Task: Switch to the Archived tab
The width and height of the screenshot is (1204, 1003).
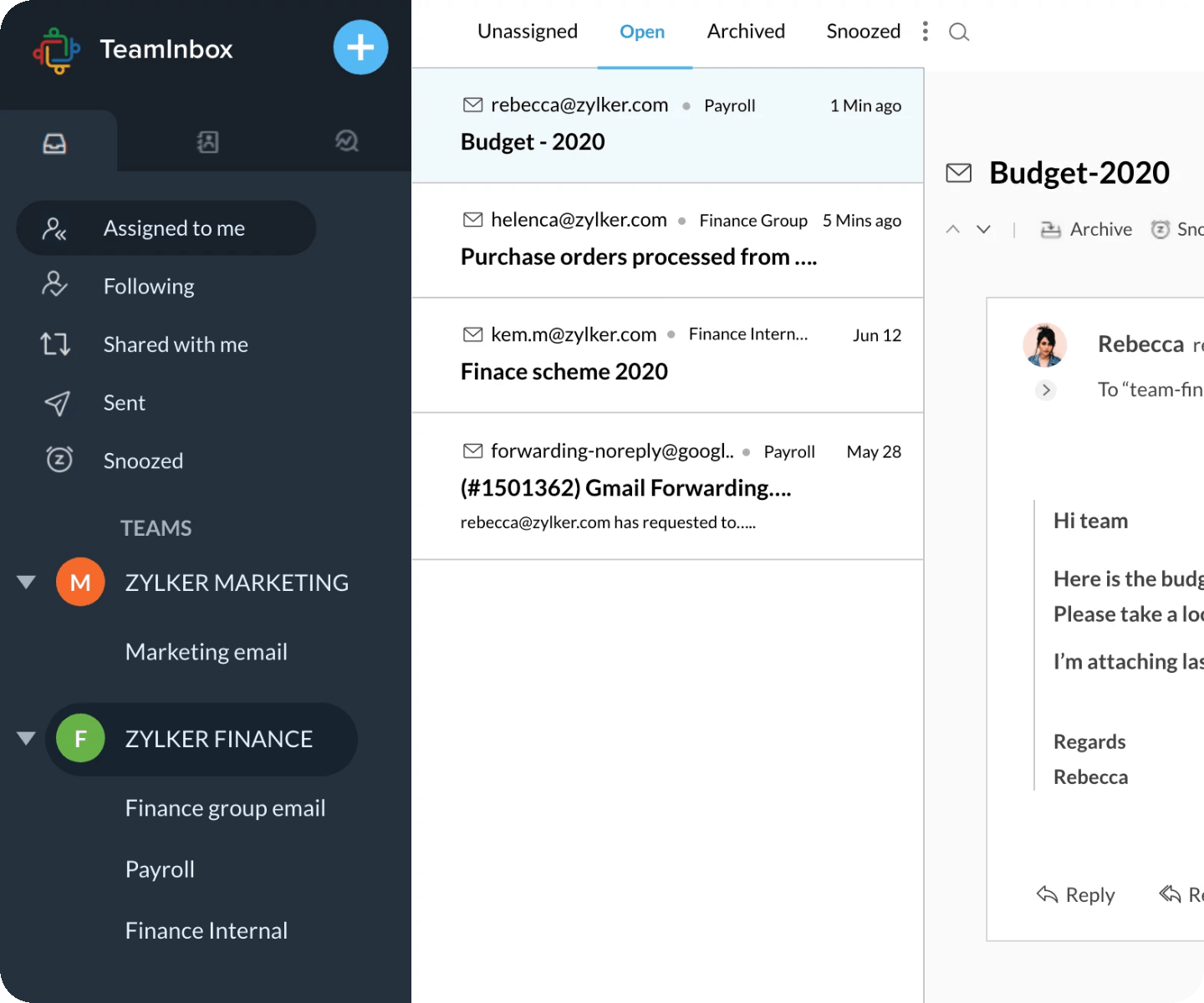Action: (x=746, y=32)
